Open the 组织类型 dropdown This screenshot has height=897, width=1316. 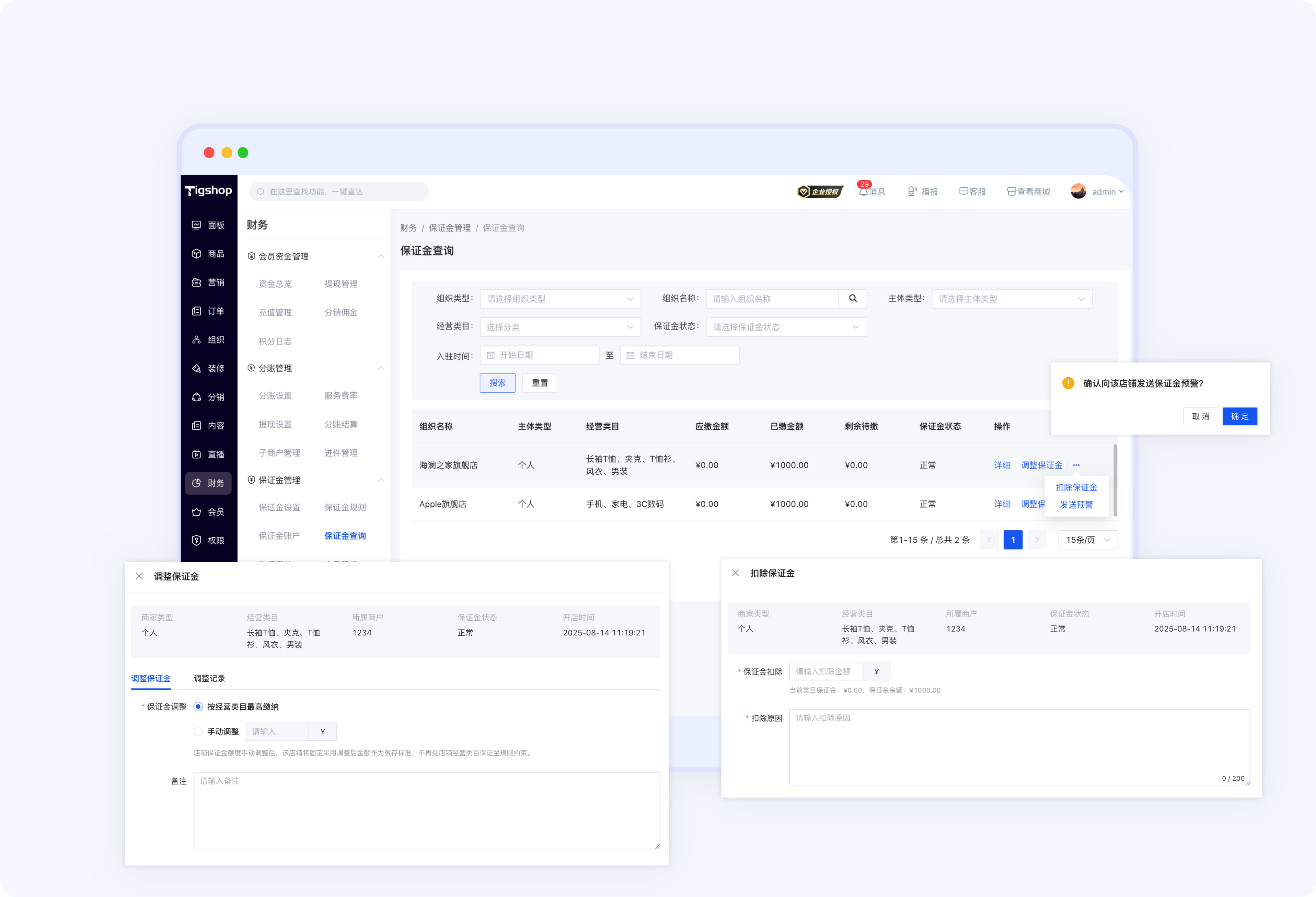click(x=560, y=298)
